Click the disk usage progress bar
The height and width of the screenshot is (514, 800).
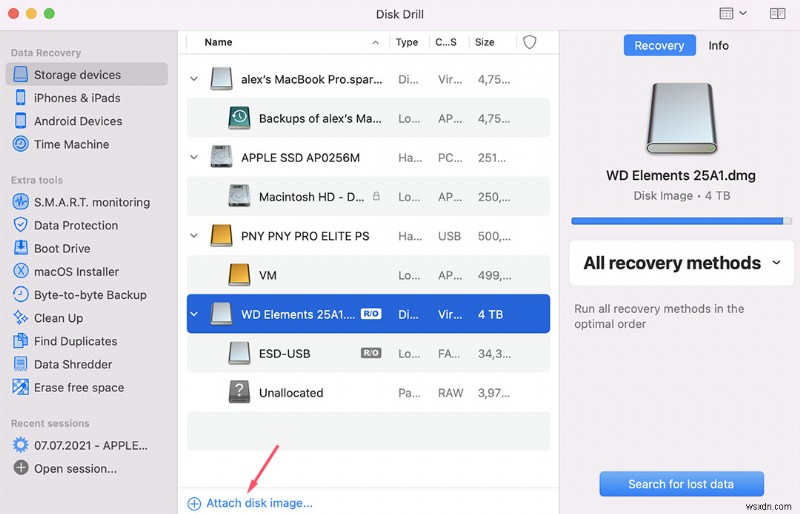(682, 221)
